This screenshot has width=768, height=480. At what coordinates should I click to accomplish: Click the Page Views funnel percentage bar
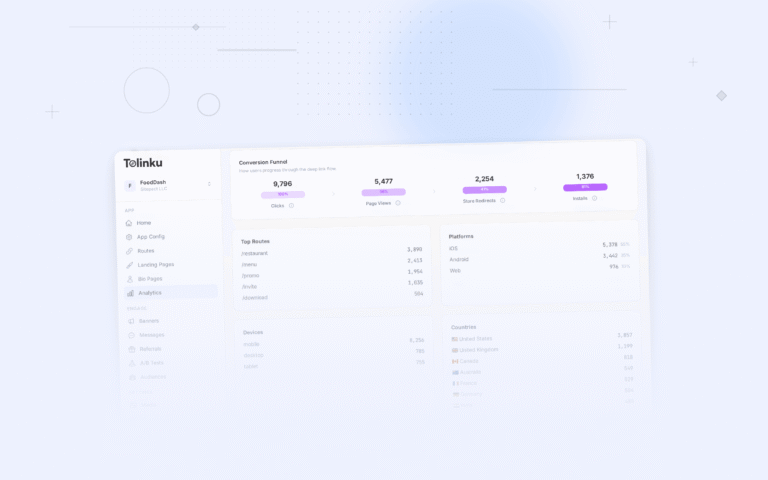(384, 192)
